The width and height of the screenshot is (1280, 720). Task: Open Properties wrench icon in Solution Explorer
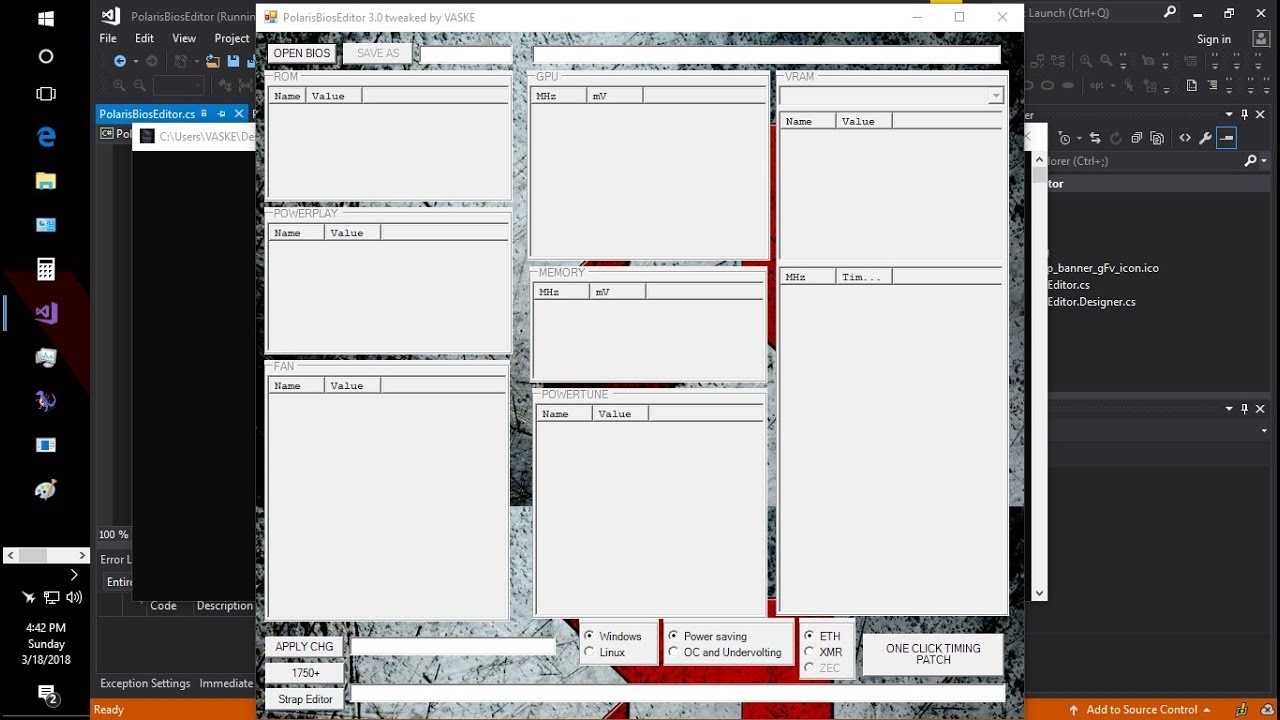coord(1206,138)
